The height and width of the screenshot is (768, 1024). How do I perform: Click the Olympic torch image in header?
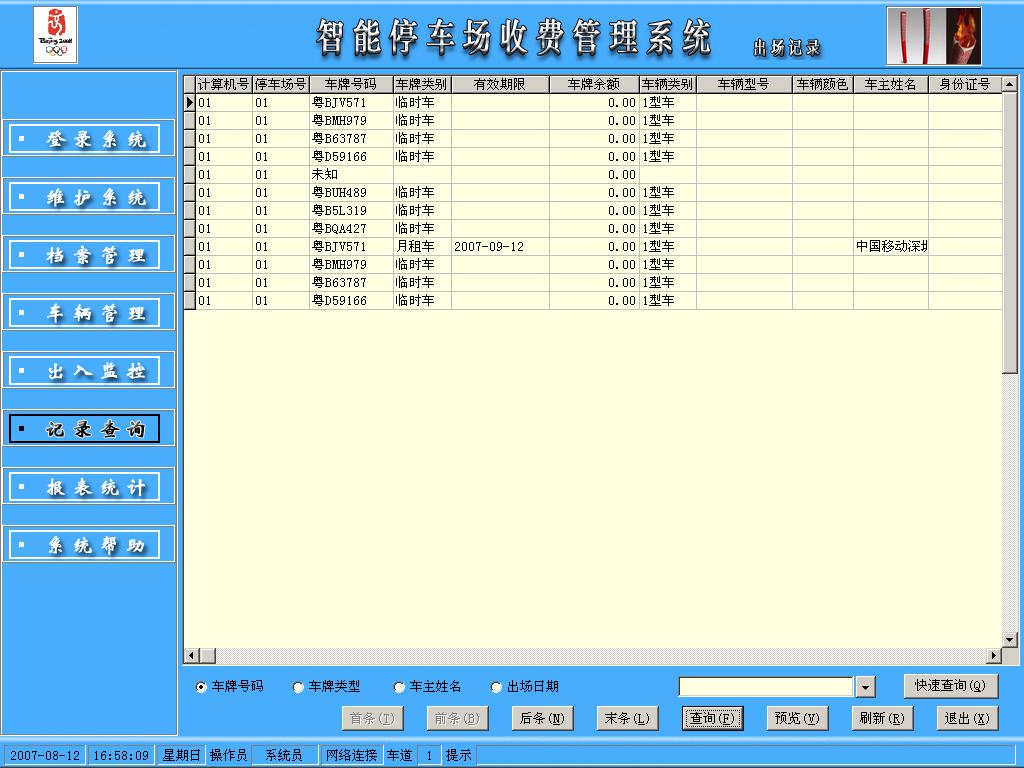click(x=934, y=36)
